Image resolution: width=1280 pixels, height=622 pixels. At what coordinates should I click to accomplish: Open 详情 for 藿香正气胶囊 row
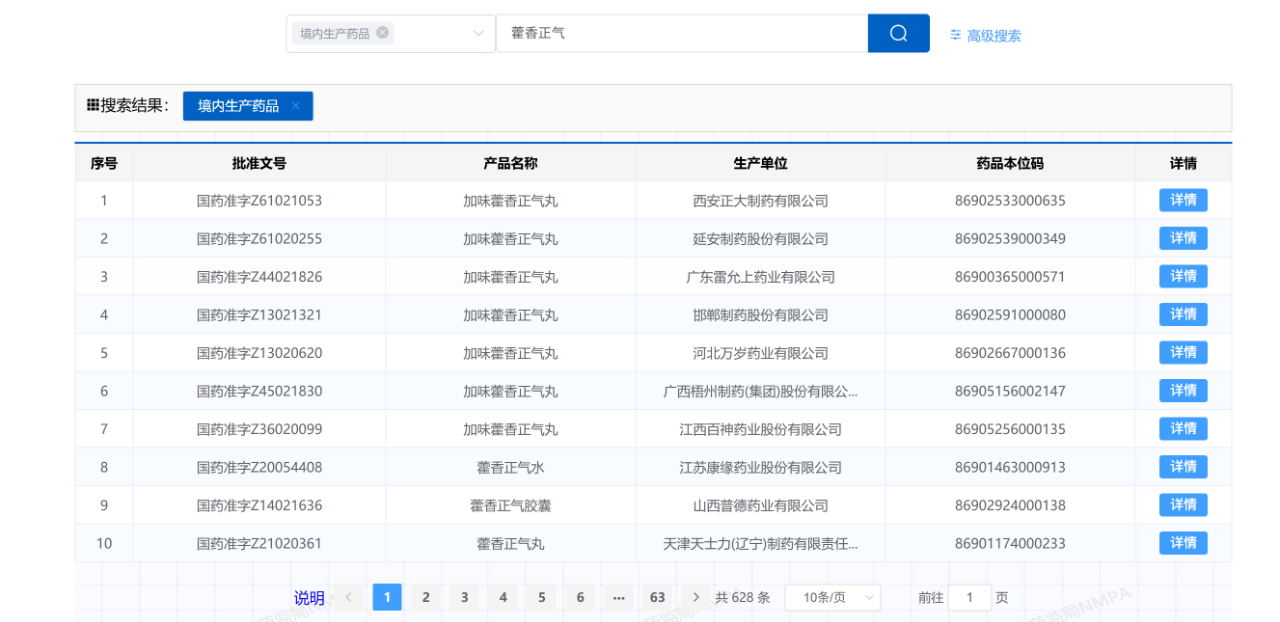[1182, 505]
